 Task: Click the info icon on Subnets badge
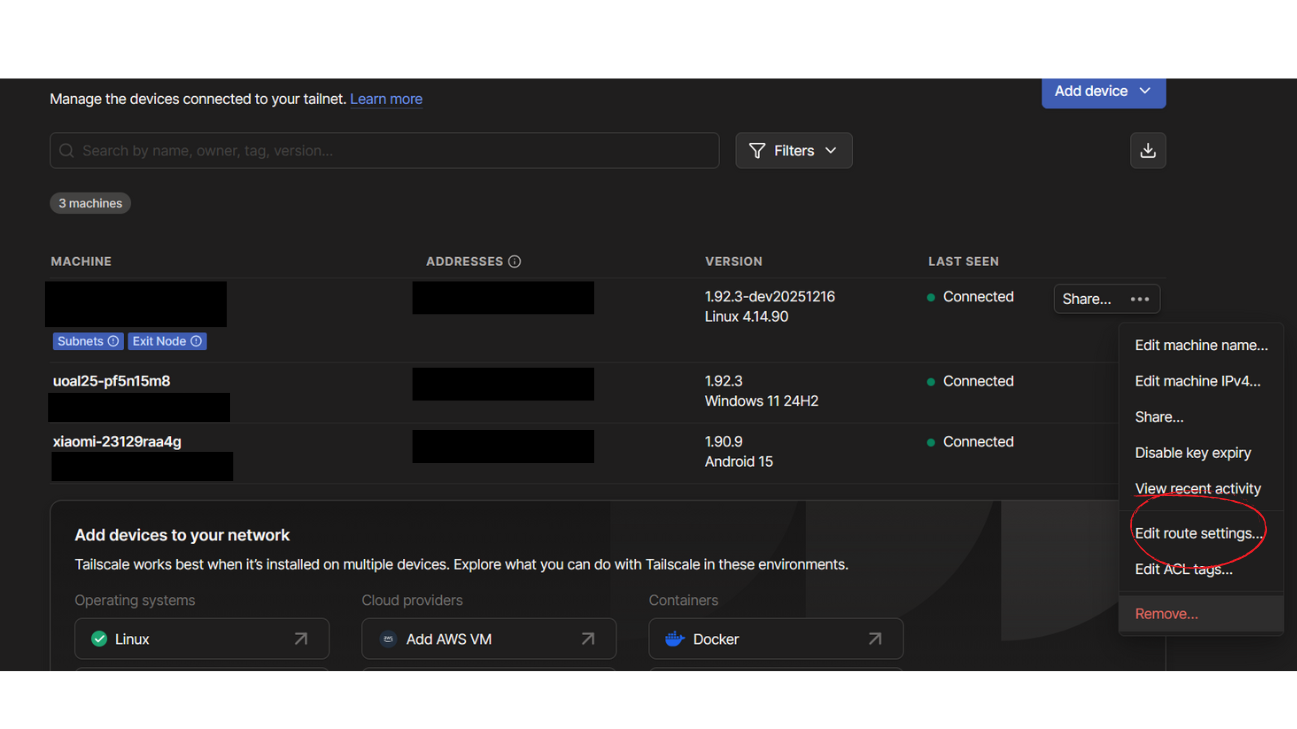click(113, 341)
